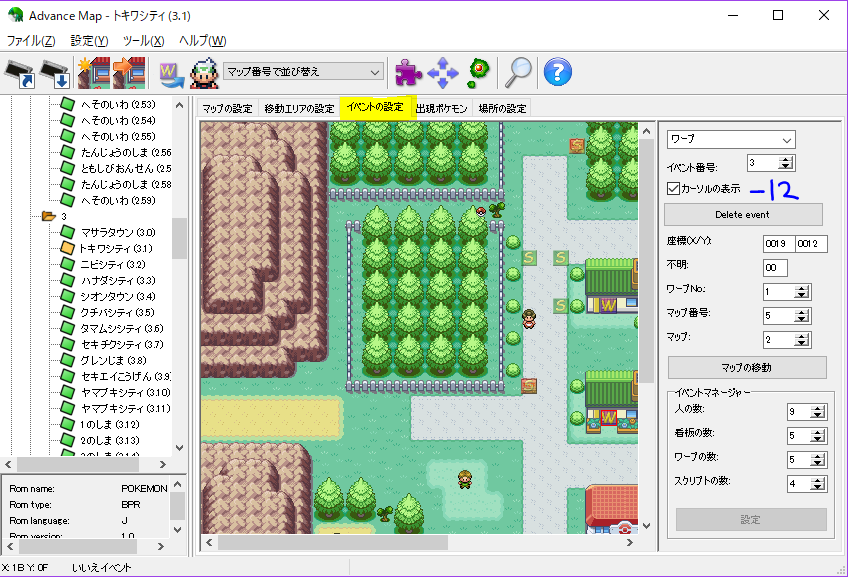Select ハナダシティ (3.3) in map tree
This screenshot has height=577, width=848.
click(118, 281)
